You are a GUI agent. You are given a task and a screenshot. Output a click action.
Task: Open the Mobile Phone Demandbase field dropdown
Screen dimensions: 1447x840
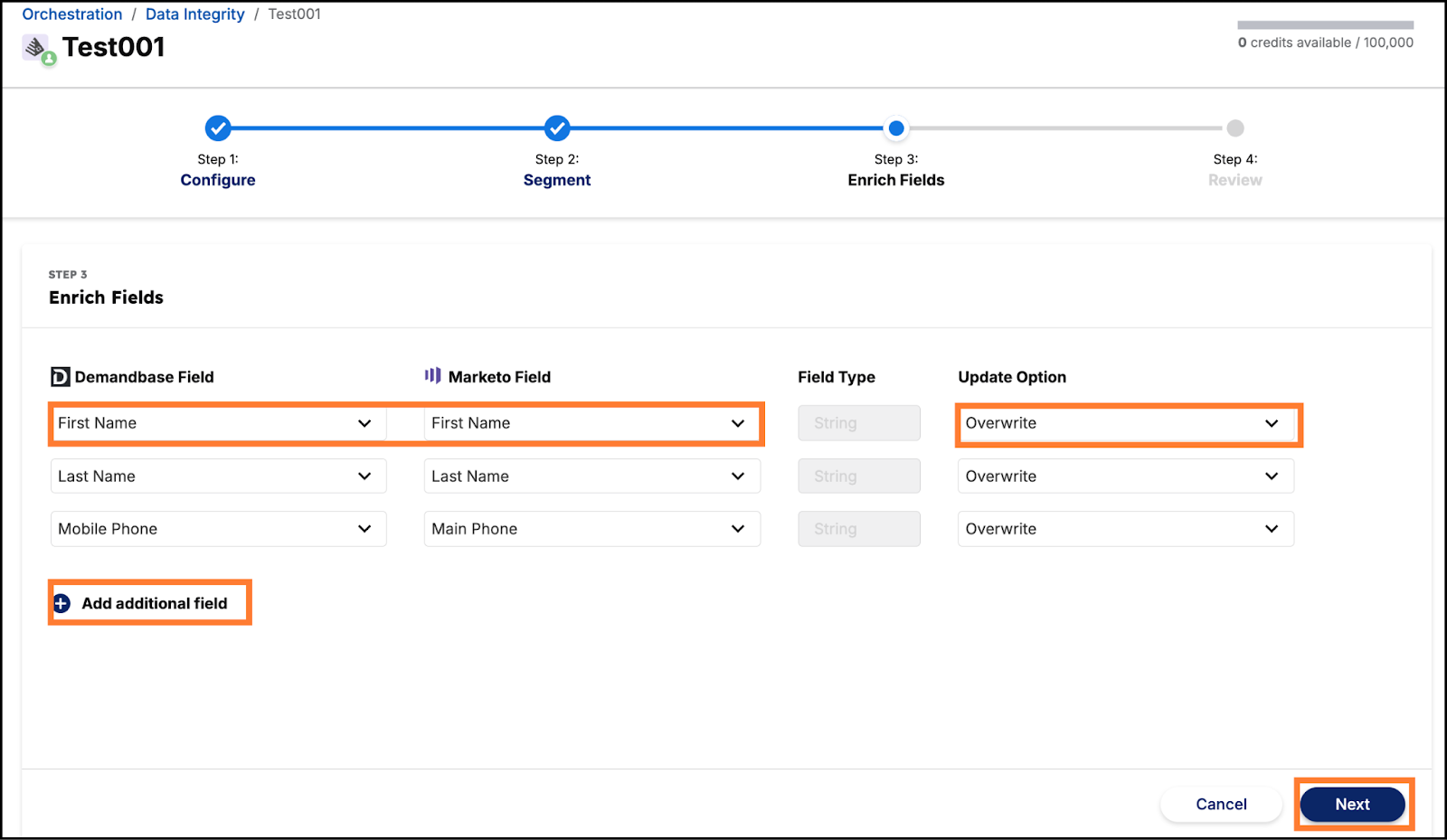(x=219, y=529)
